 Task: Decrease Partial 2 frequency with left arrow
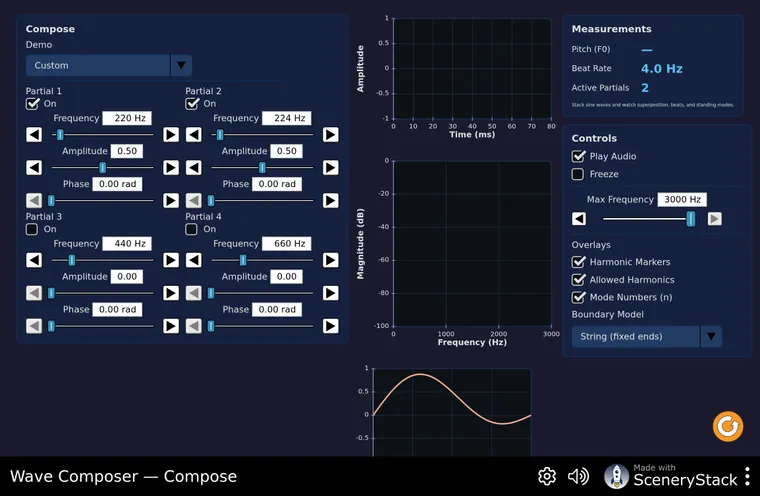point(194,135)
